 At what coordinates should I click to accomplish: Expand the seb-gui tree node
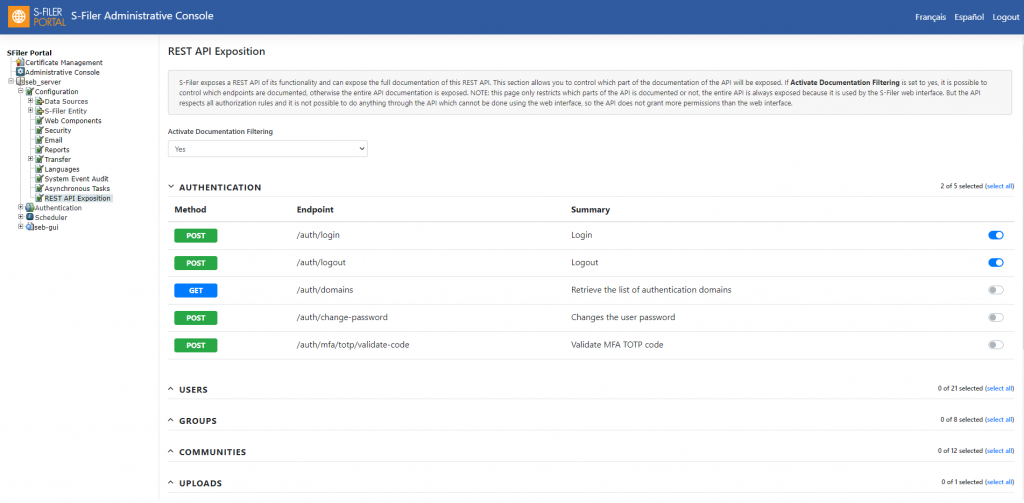point(20,227)
